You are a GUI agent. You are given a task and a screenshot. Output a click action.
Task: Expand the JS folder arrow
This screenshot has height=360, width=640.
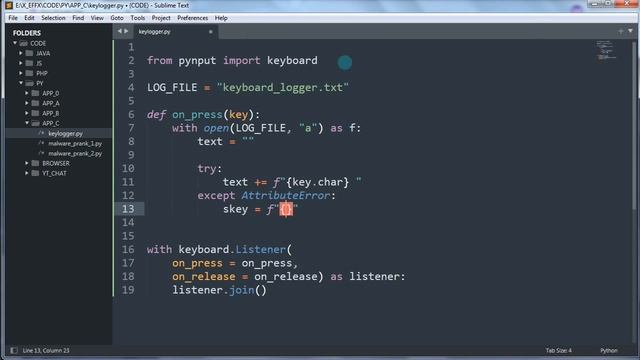[21, 63]
